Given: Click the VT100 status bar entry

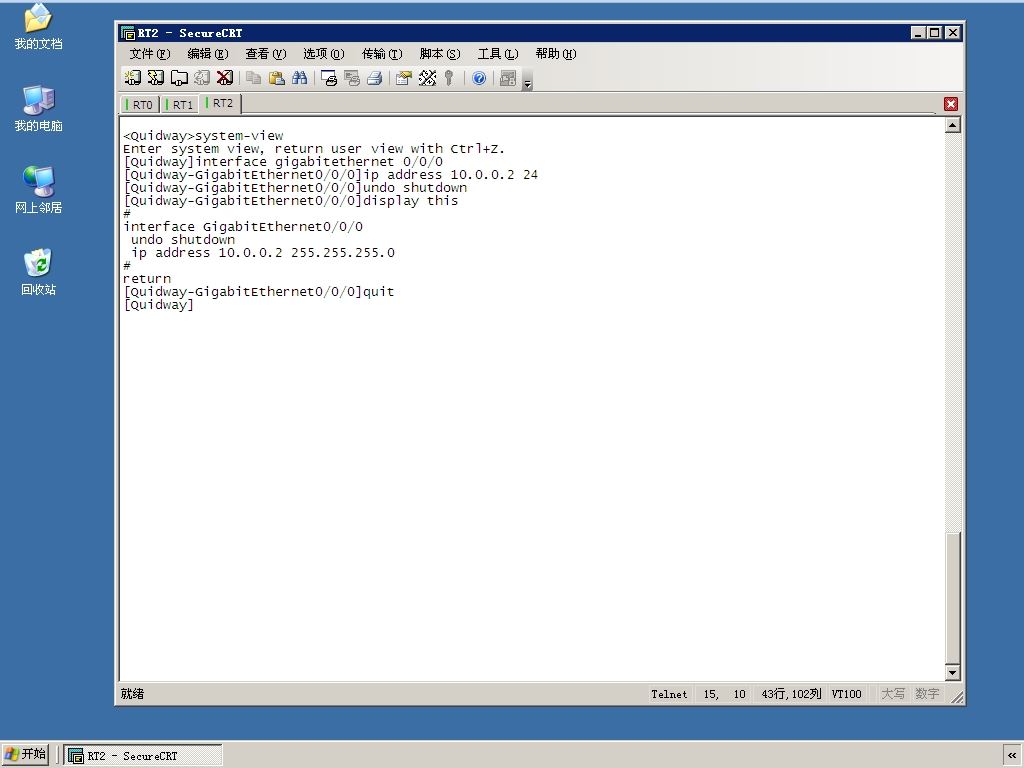Looking at the screenshot, I should tap(846, 694).
